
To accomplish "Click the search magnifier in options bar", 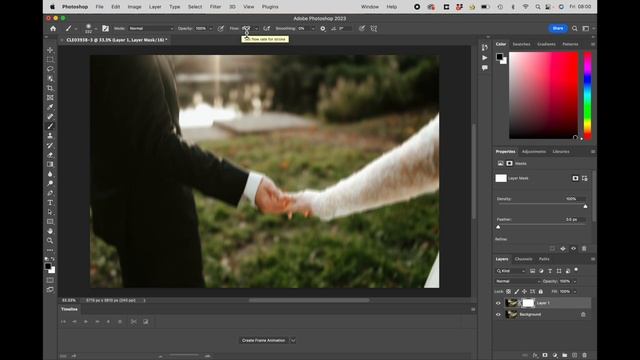I will (575, 29).
